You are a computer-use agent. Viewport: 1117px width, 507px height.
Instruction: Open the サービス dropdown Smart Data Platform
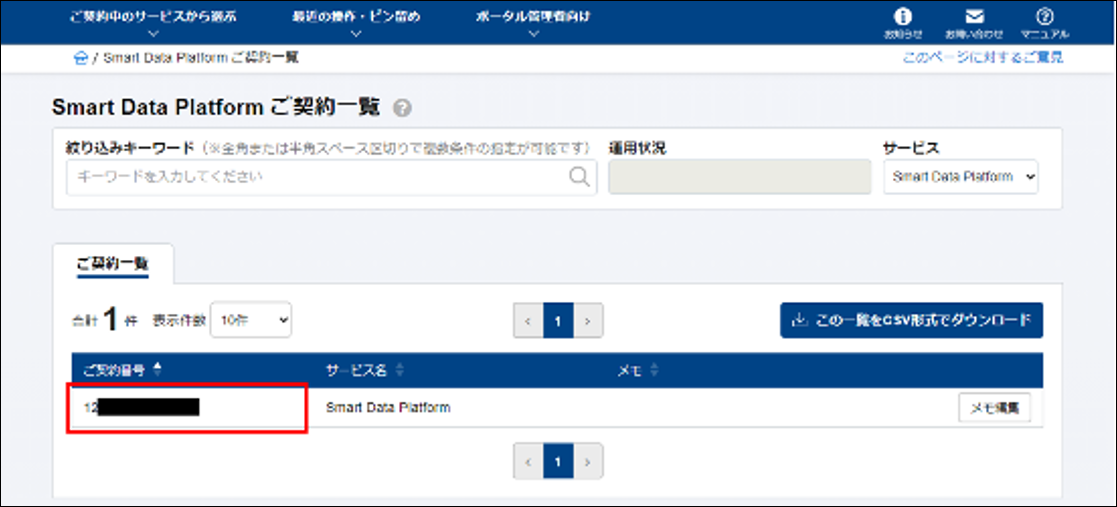[961, 177]
